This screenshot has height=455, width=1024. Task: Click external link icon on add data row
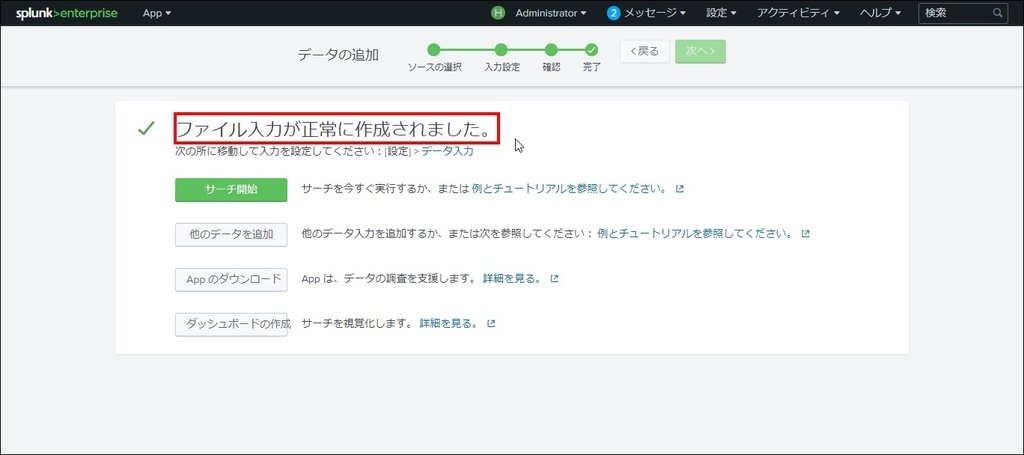(x=805, y=234)
